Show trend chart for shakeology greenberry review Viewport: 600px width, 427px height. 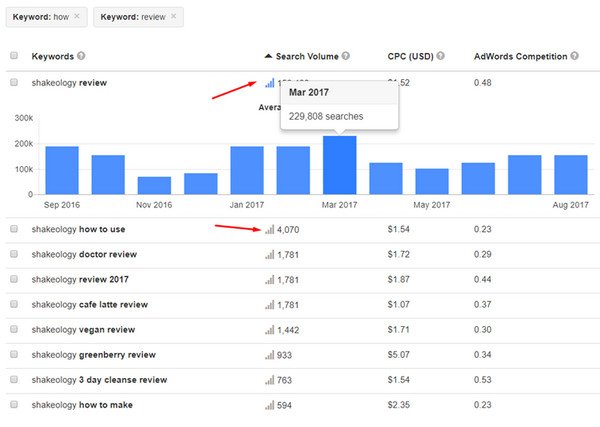pyautogui.click(x=270, y=355)
